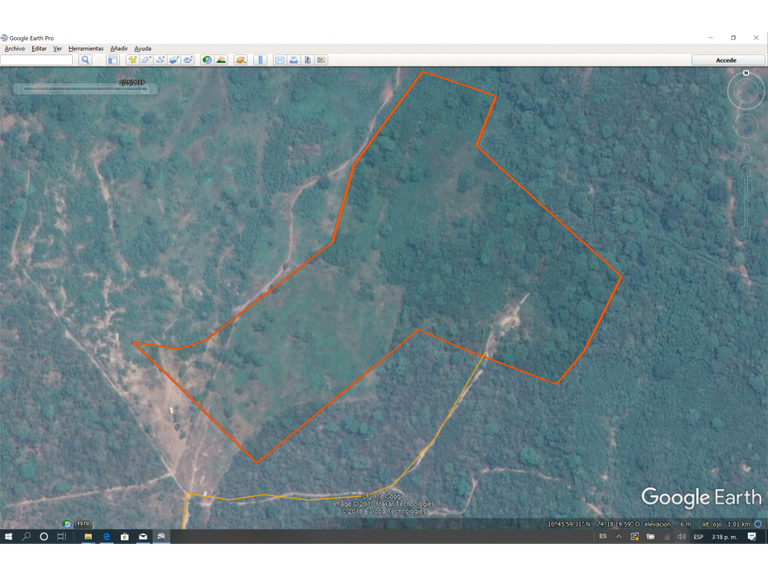Toggle sunlight across the landscape
Screen dimensions: 768x576
(x=221, y=60)
